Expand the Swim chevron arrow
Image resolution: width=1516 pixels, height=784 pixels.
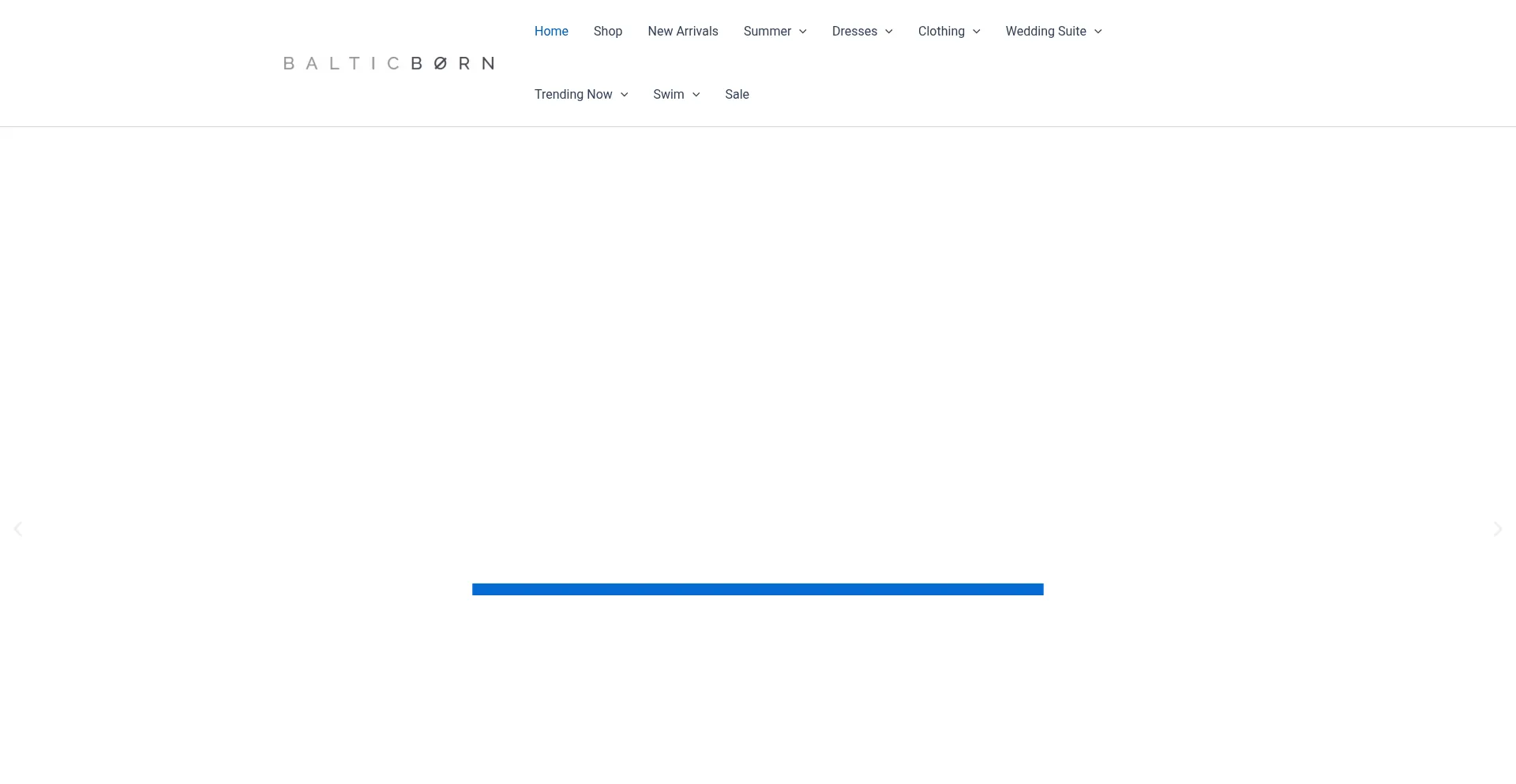[x=696, y=95]
